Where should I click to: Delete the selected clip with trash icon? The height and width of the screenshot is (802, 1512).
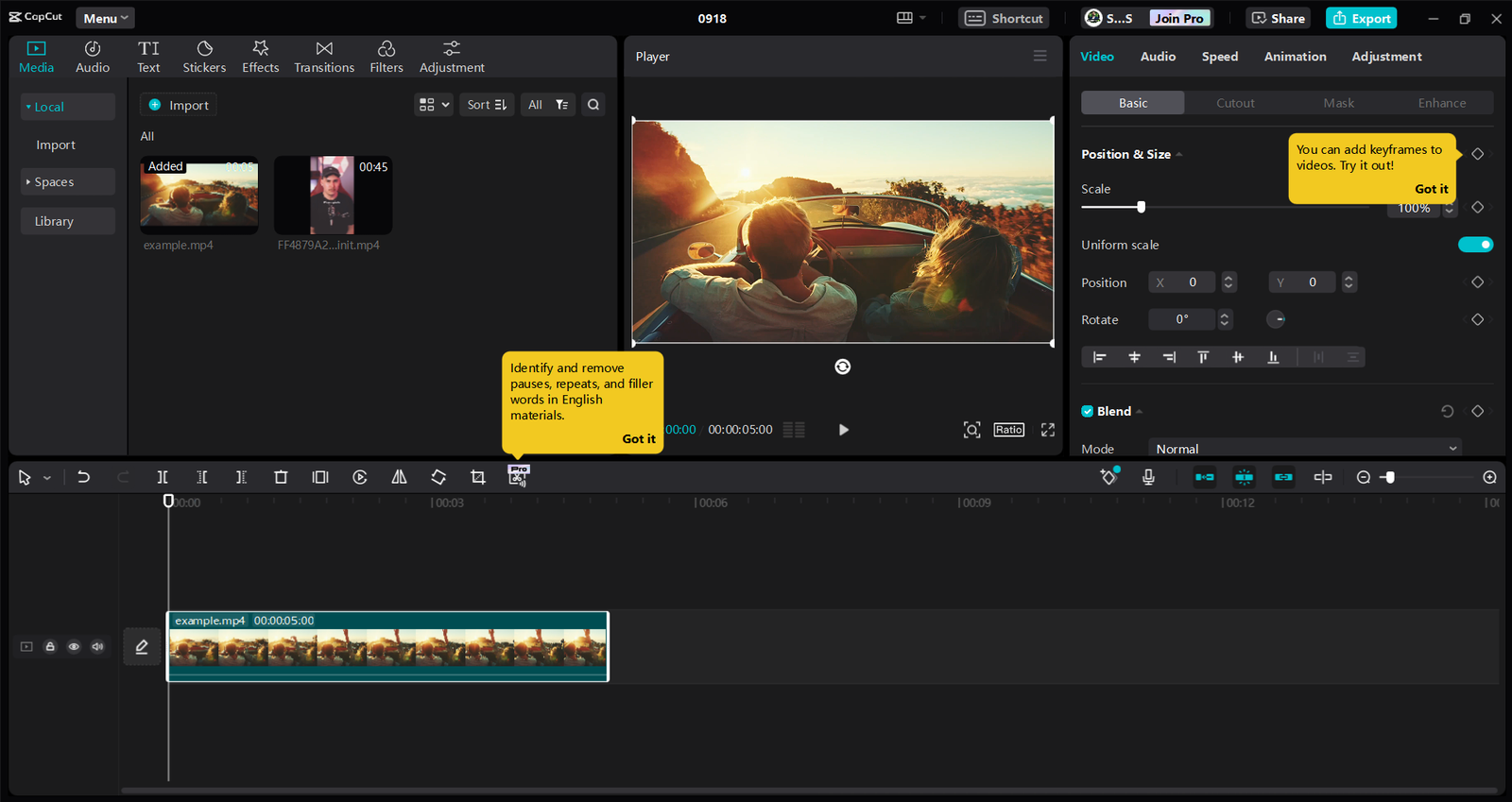coord(281,477)
